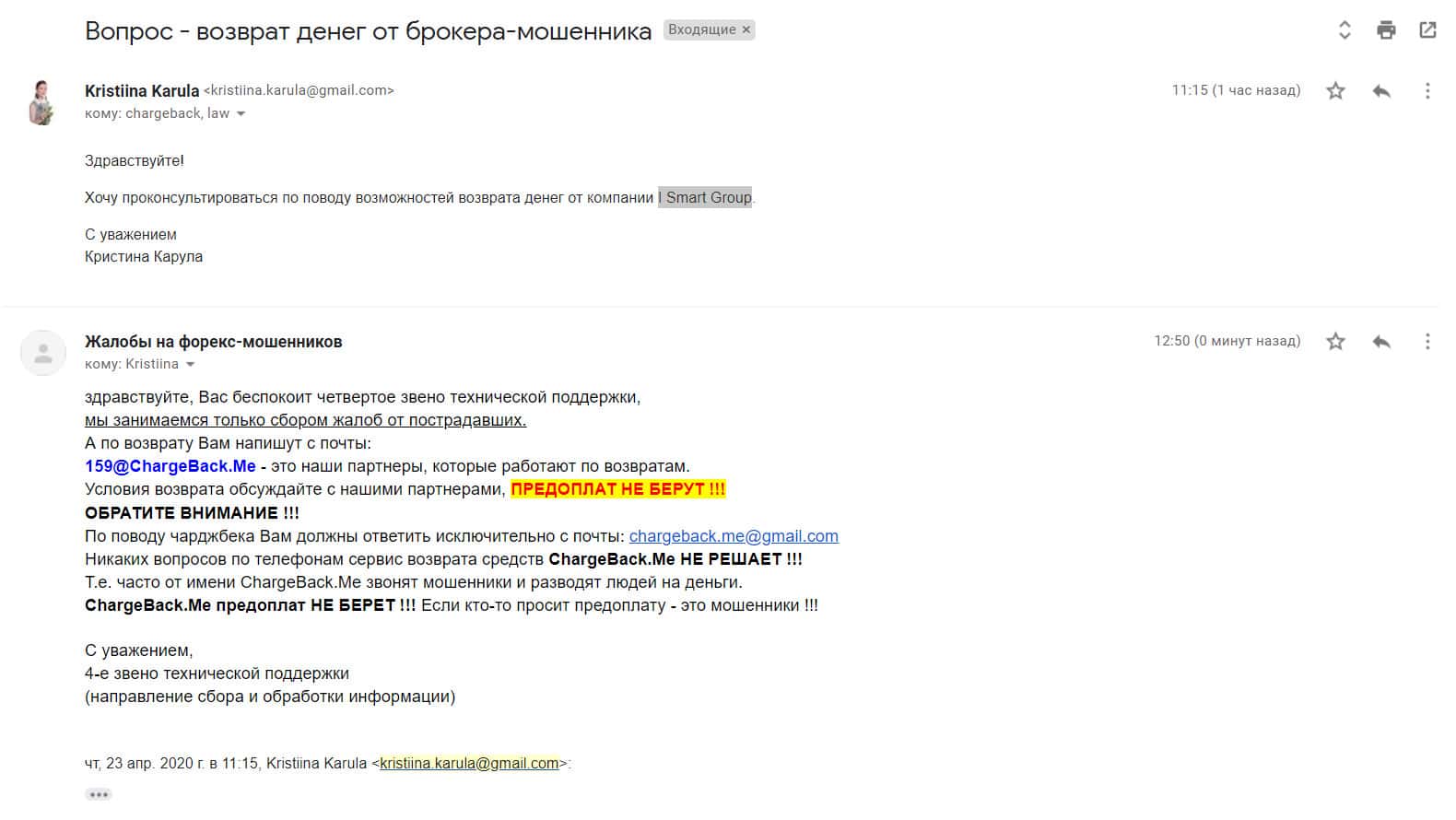Star the message from Kristiina Karula
The height and width of the screenshot is (820, 1456).
pyautogui.click(x=1335, y=90)
